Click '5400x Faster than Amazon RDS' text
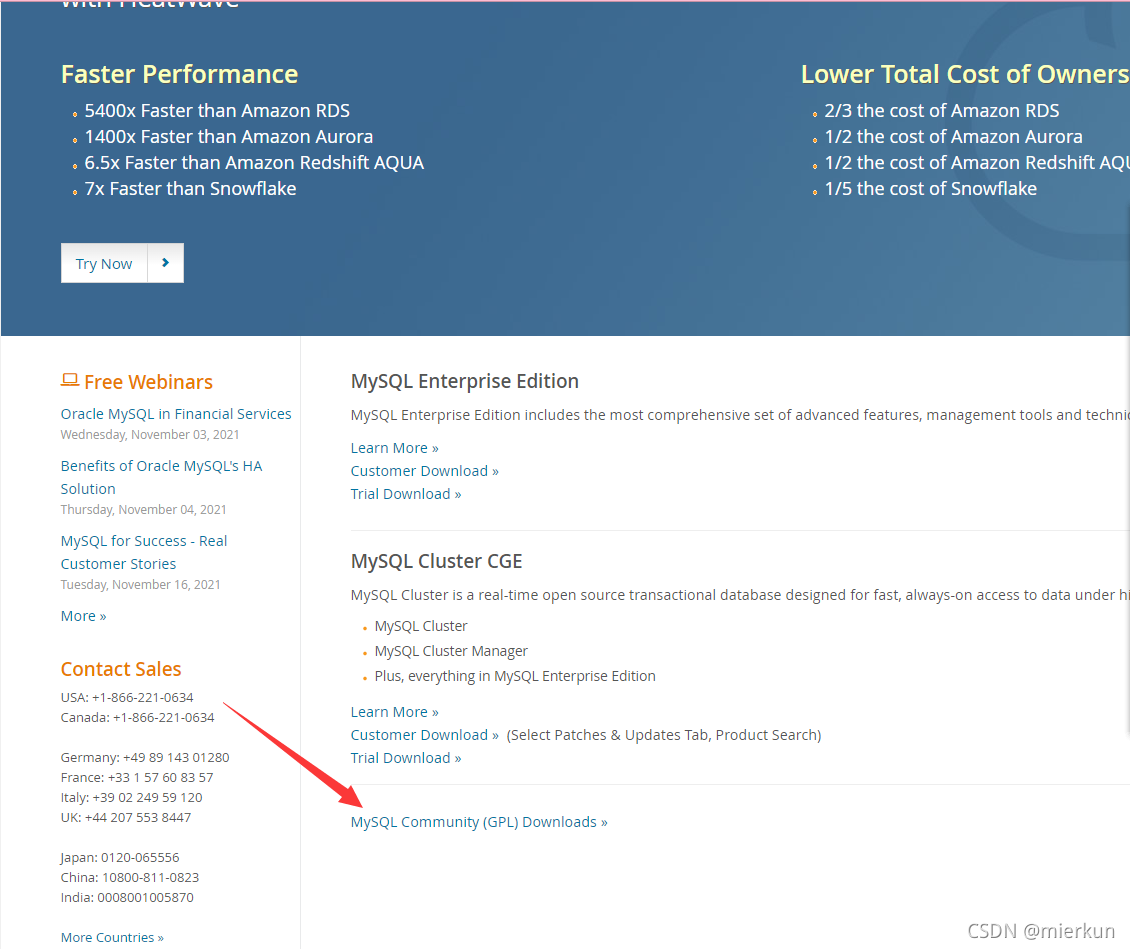This screenshot has width=1130, height=949. point(217,111)
